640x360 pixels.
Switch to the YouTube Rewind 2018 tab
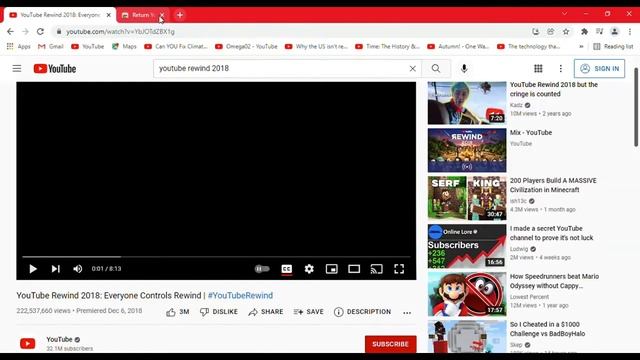60,15
